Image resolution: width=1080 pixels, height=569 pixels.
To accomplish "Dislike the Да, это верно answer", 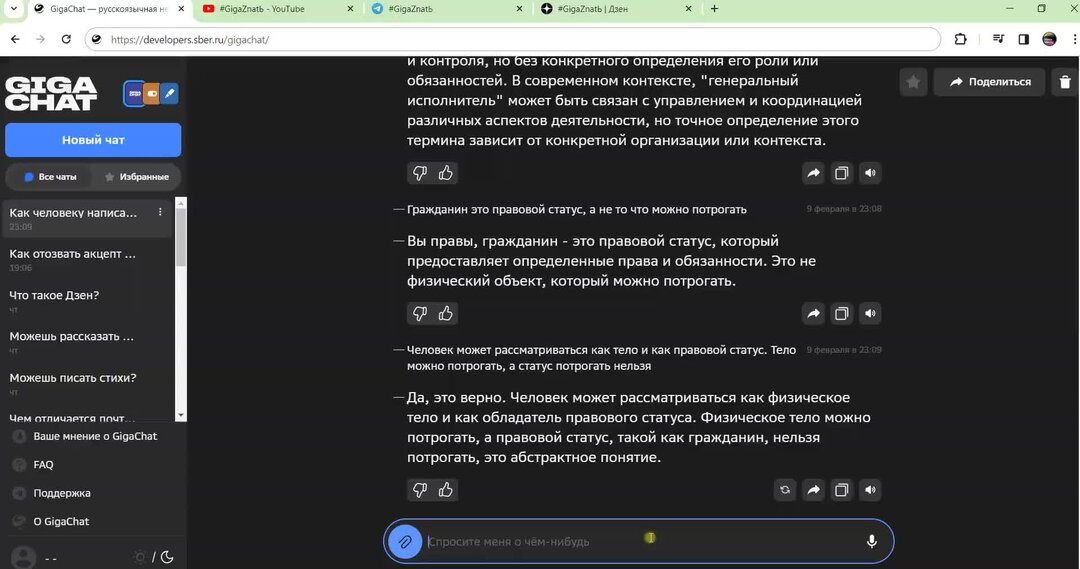I will click(419, 490).
